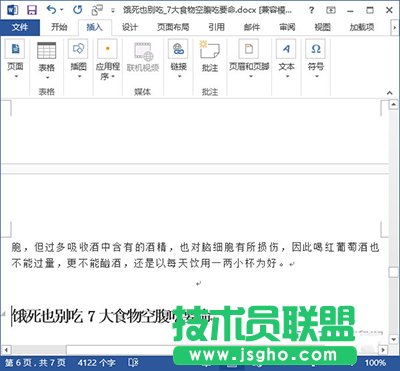Expand the 页眉和页脚 dropdown arrow
This screenshot has width=400, height=371.
pos(251,77)
